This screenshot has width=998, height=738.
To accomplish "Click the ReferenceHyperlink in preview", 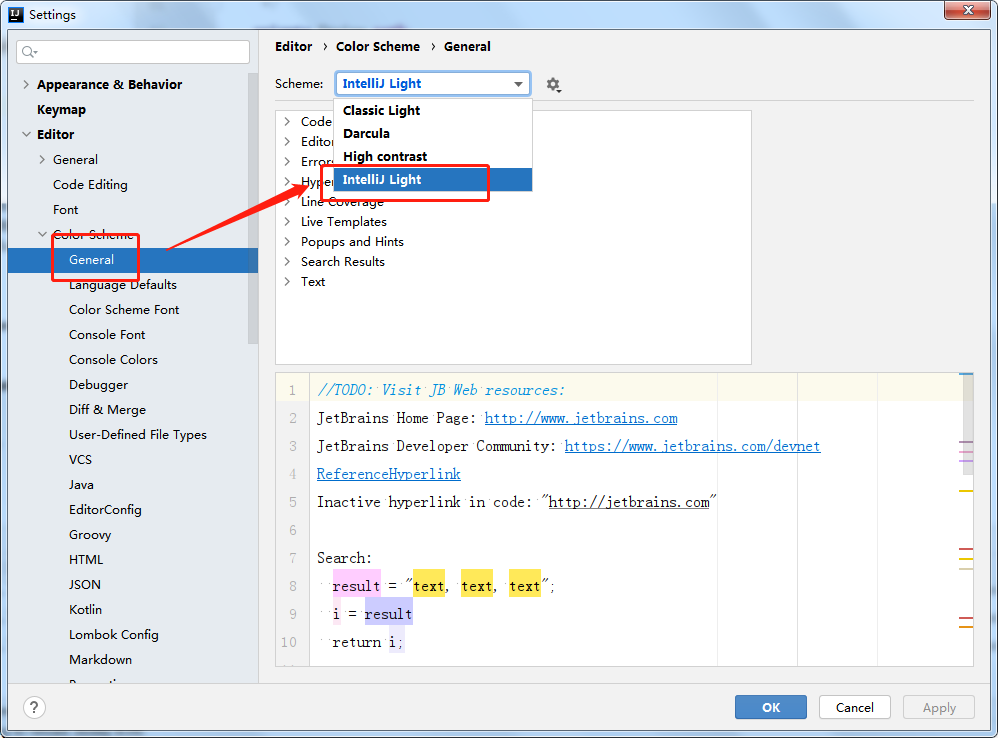I will point(389,474).
